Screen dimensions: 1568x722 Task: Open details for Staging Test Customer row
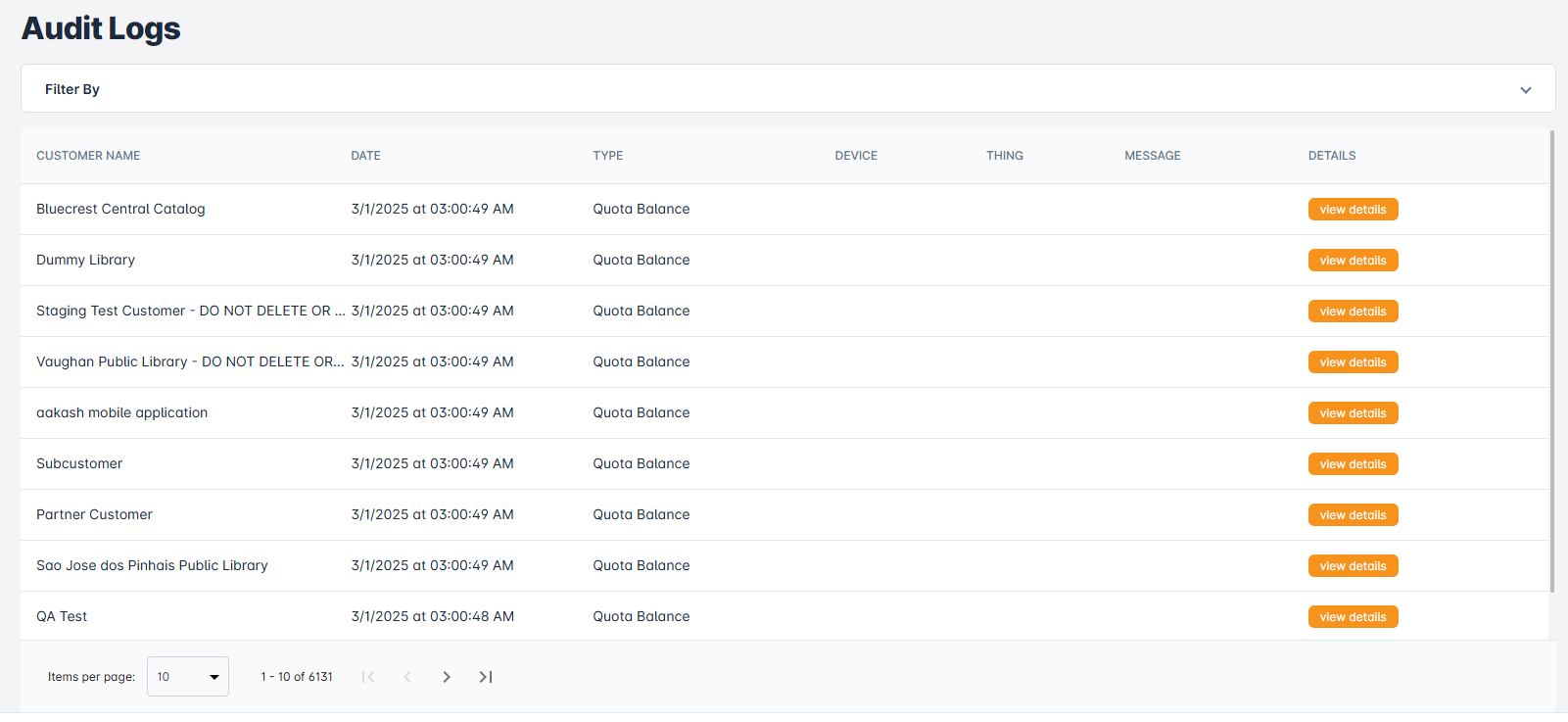click(x=1353, y=312)
